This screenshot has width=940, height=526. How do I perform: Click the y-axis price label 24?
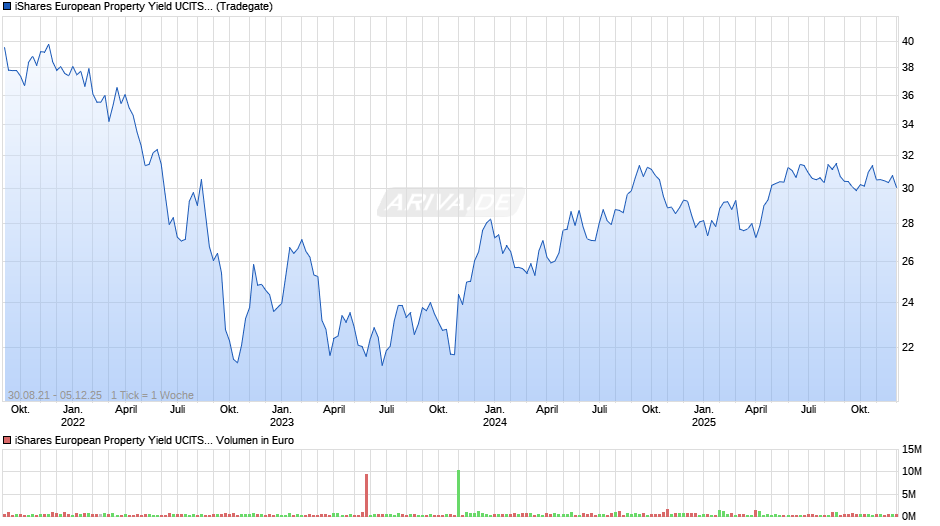coord(908,302)
